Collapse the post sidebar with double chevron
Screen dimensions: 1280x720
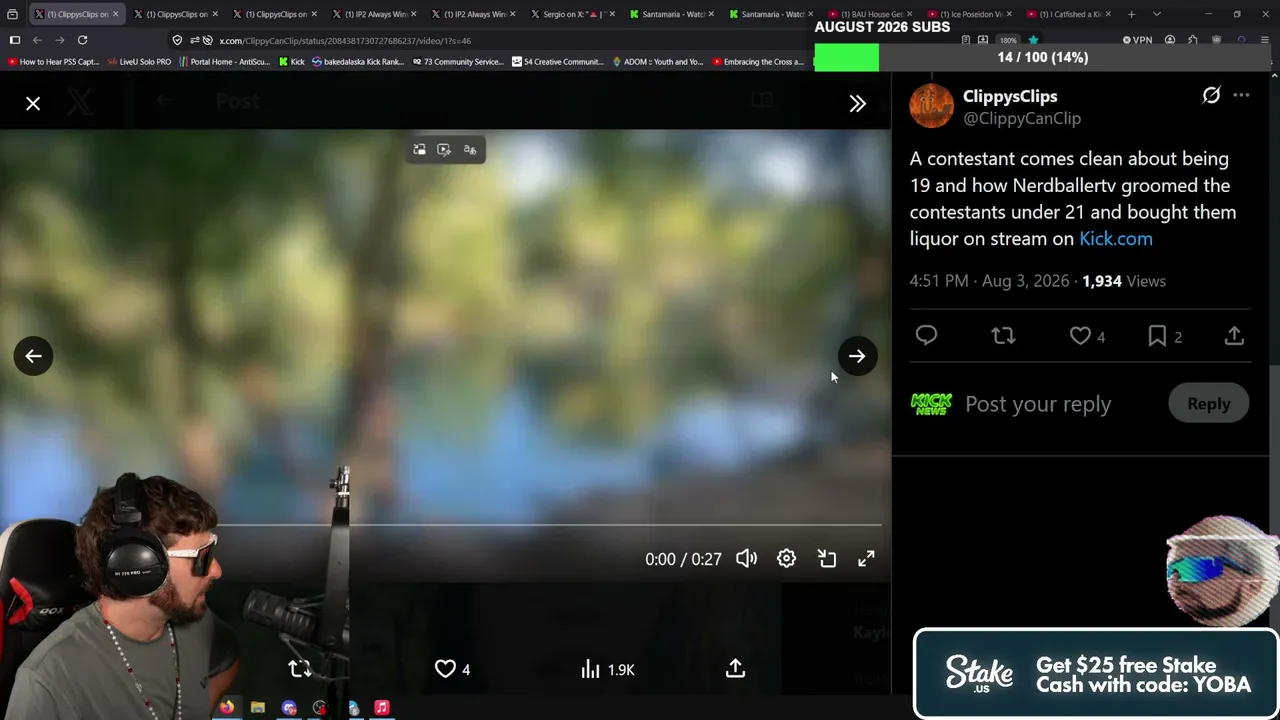tap(857, 104)
